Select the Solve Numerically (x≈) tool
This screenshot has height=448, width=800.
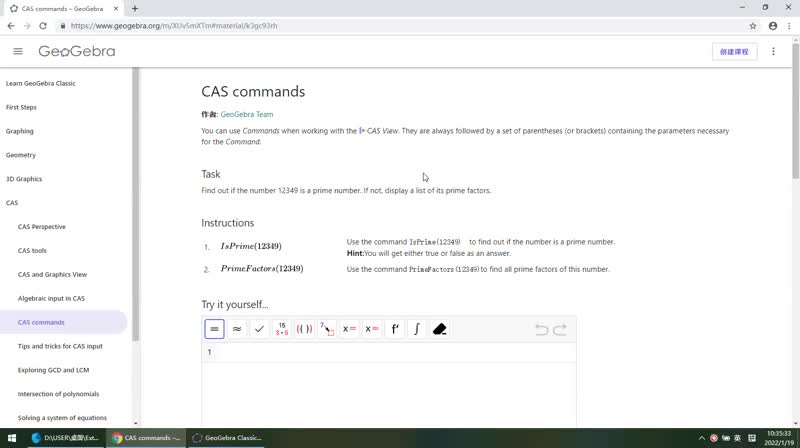pyautogui.click(x=372, y=329)
